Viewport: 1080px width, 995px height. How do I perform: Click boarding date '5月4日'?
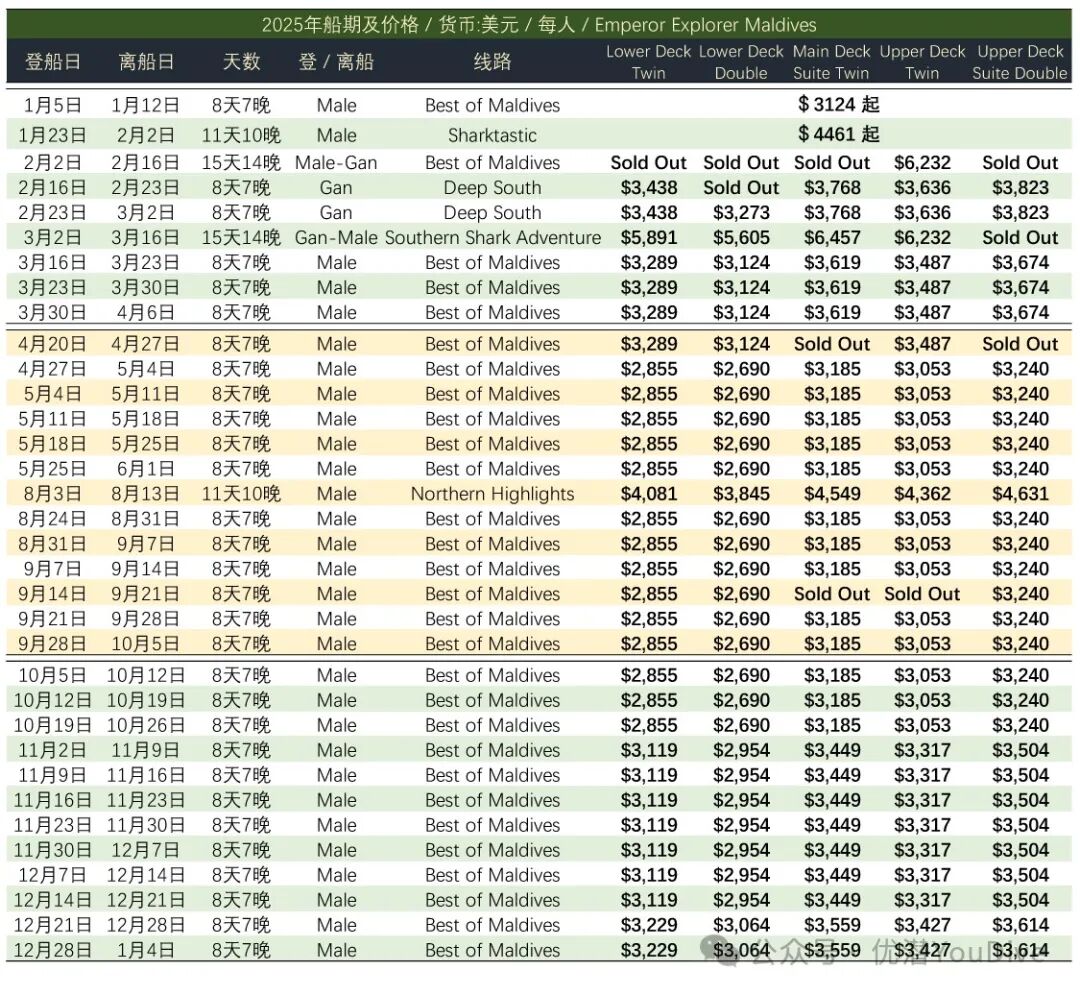tap(53, 394)
